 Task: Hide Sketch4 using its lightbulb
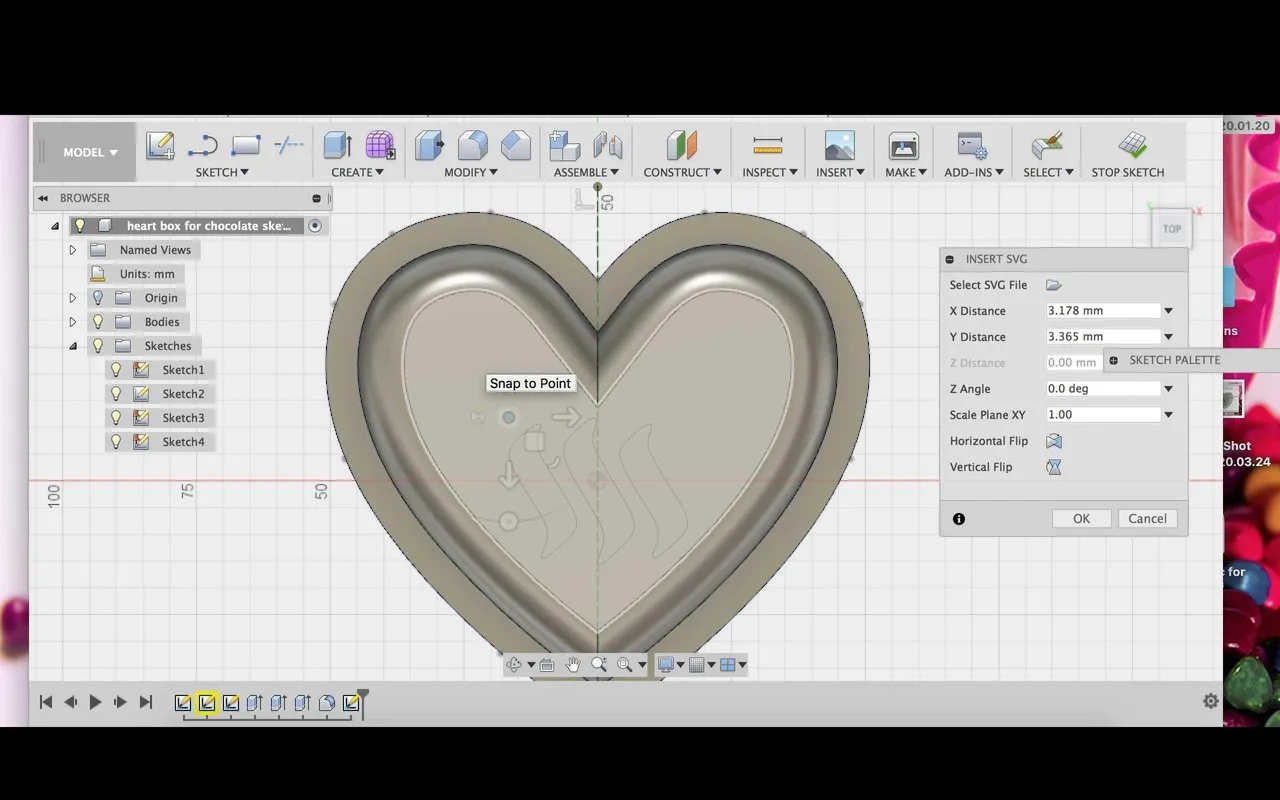pos(116,442)
